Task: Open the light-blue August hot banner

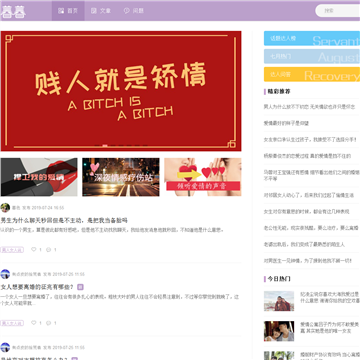Action: point(312,56)
